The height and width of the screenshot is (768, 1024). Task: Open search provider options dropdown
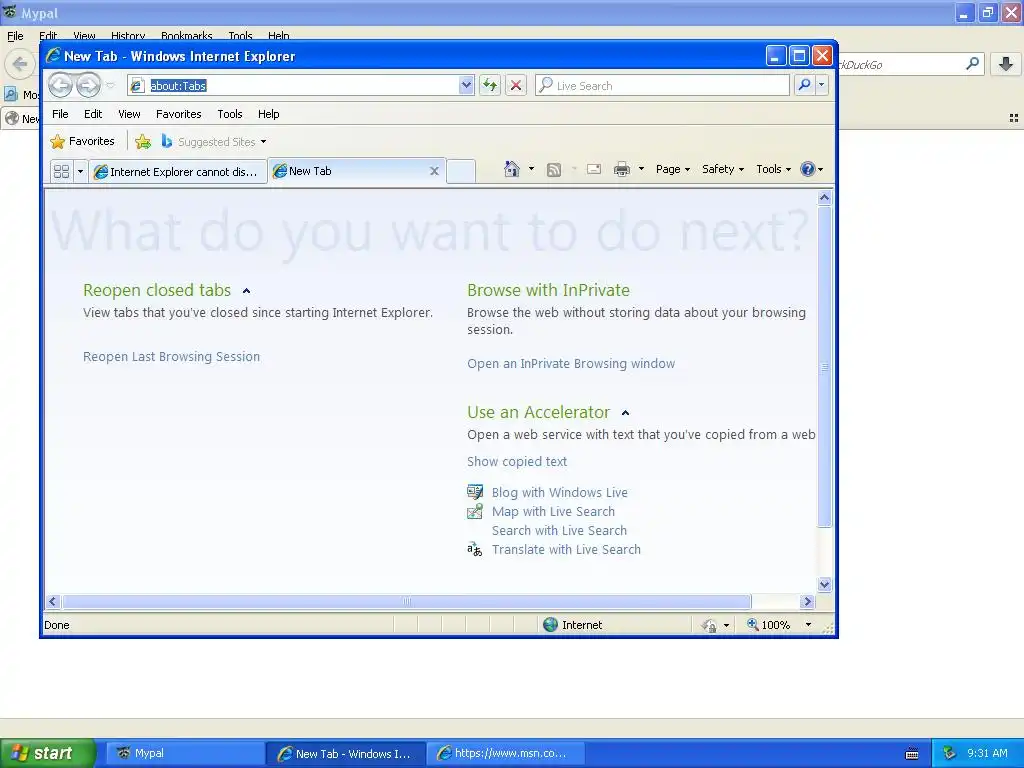(822, 85)
